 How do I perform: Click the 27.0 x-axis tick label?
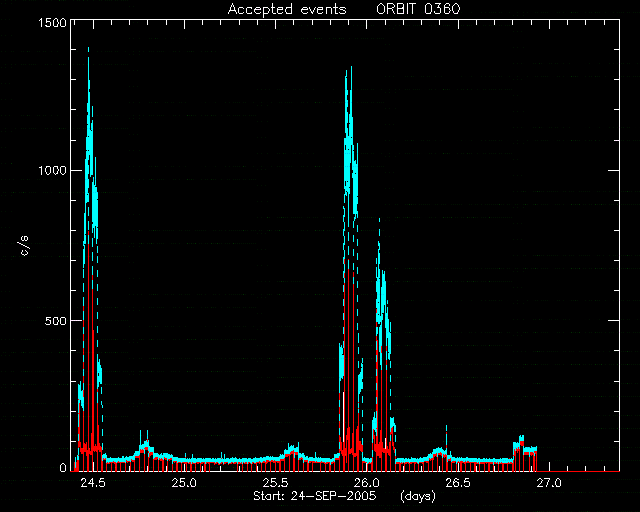point(549,483)
